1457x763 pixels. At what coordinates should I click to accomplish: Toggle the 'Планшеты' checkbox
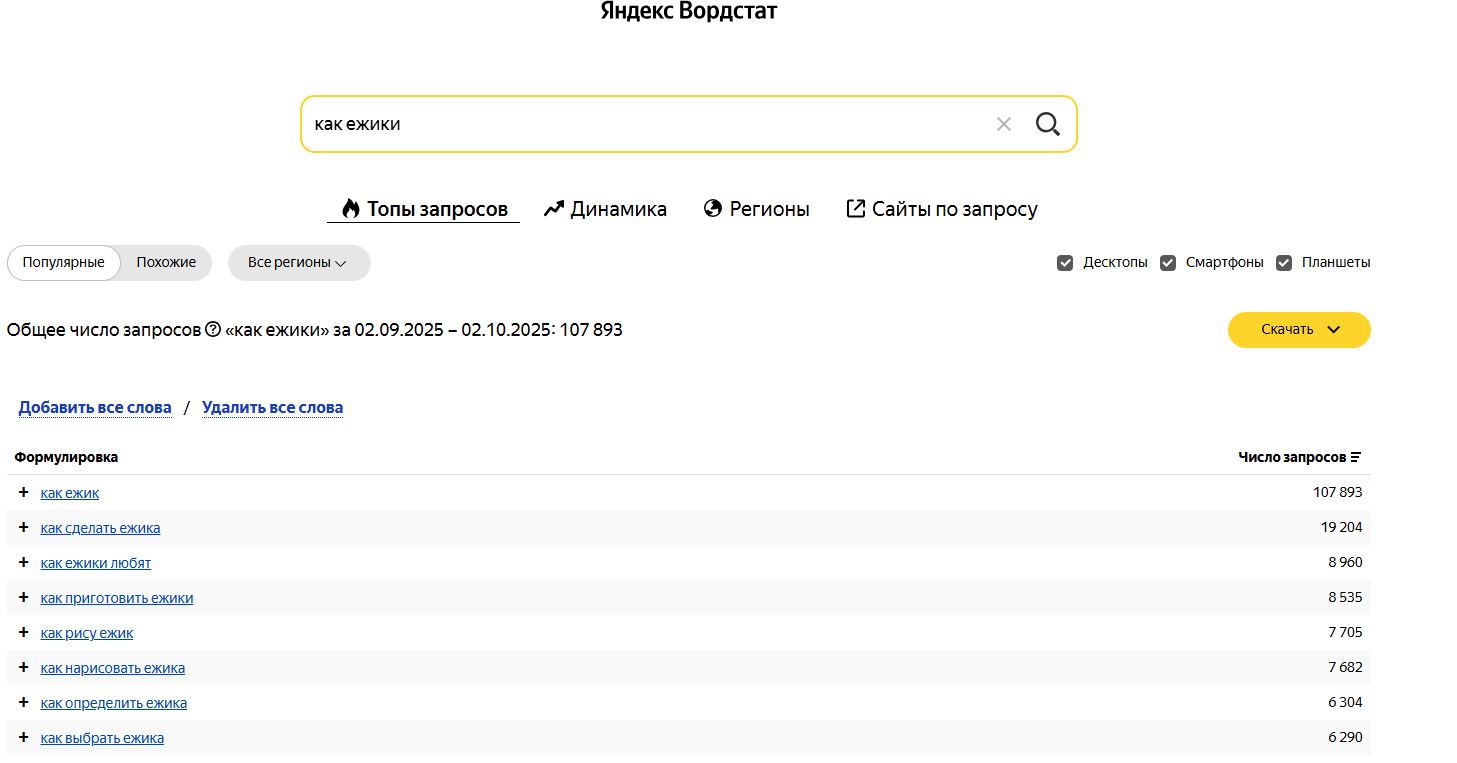[1284, 263]
